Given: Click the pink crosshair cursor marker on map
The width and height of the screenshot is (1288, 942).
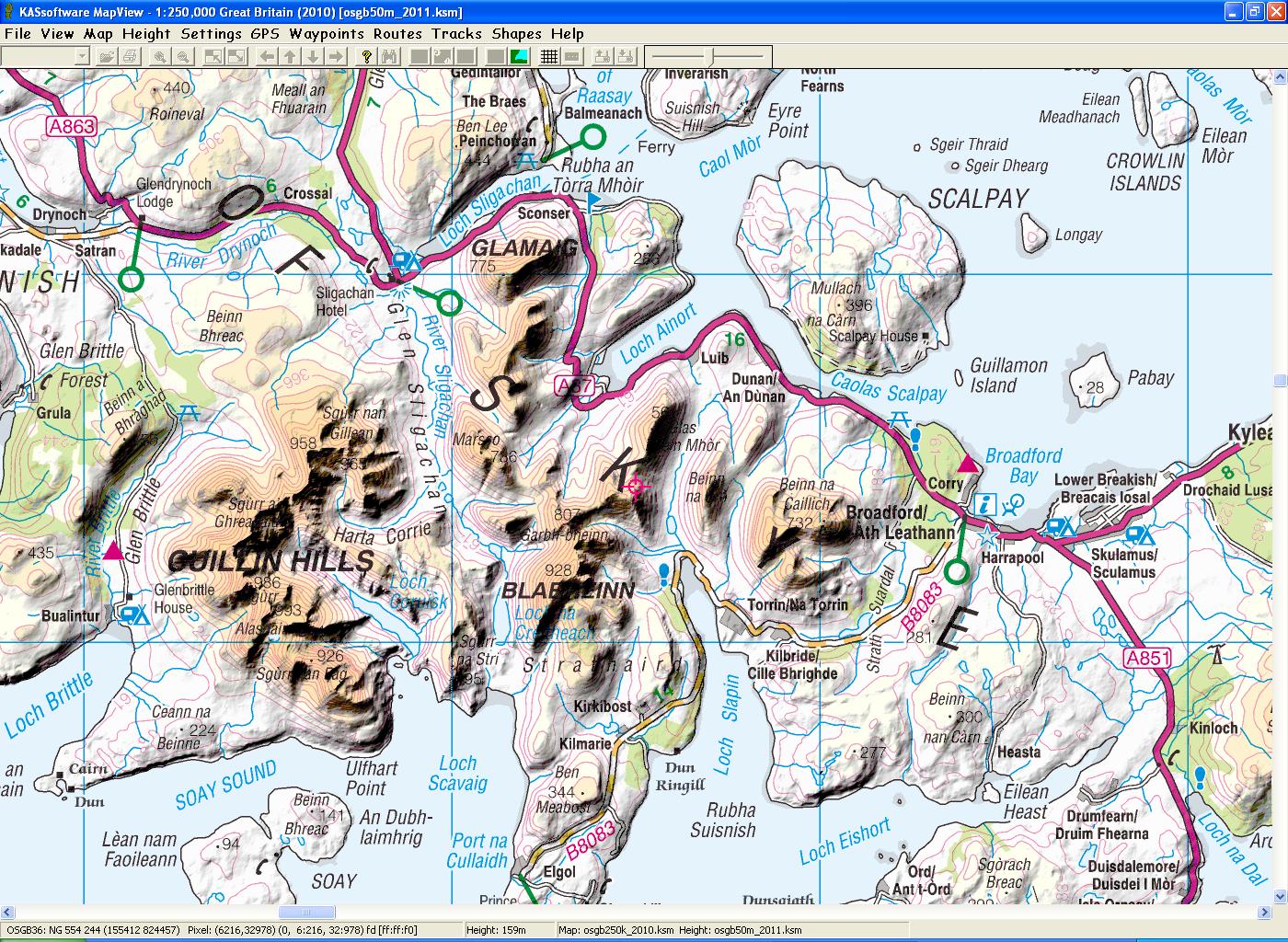Looking at the screenshot, I should [635, 485].
